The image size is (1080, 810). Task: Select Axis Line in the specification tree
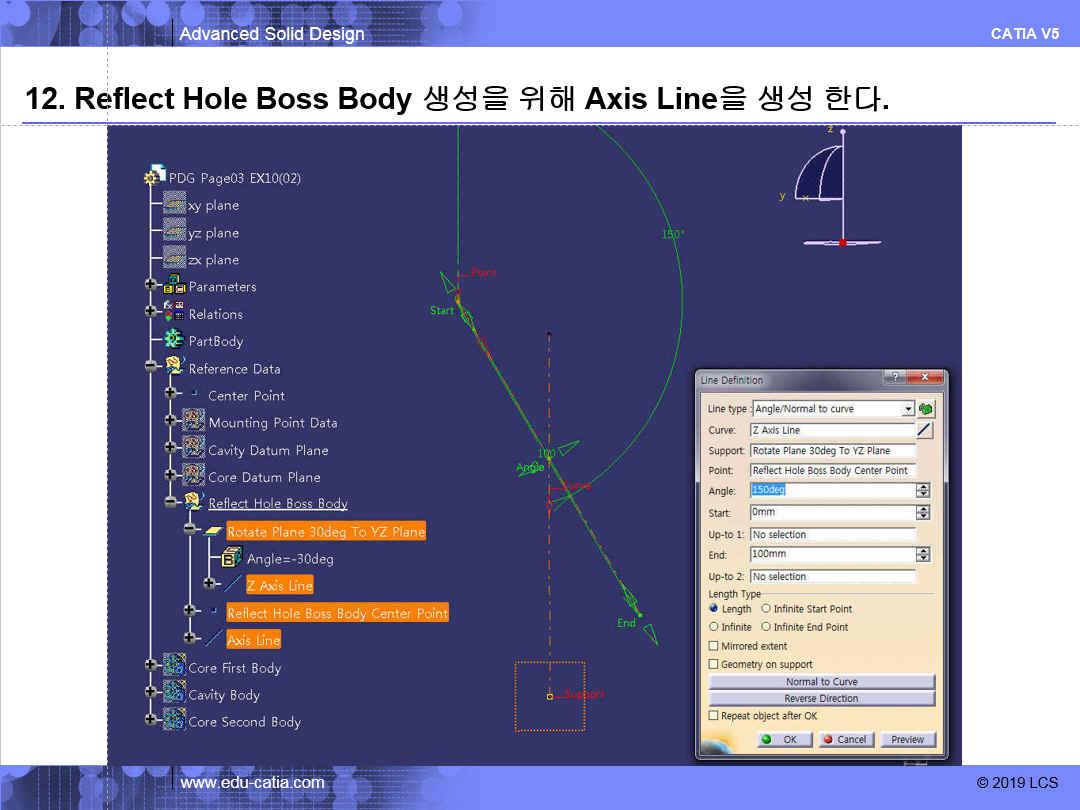[253, 640]
